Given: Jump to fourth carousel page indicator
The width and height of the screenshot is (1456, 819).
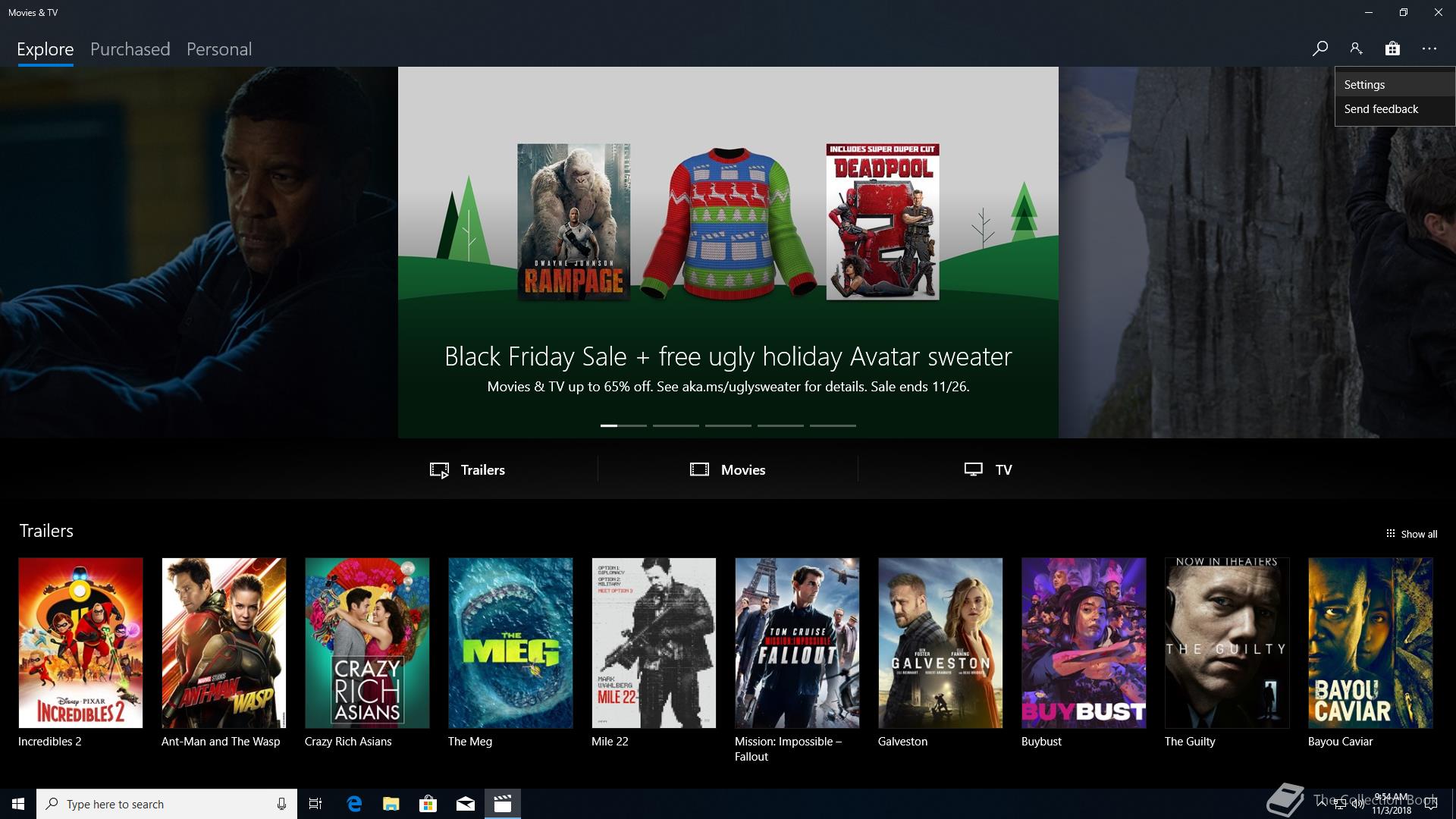Looking at the screenshot, I should 780,425.
